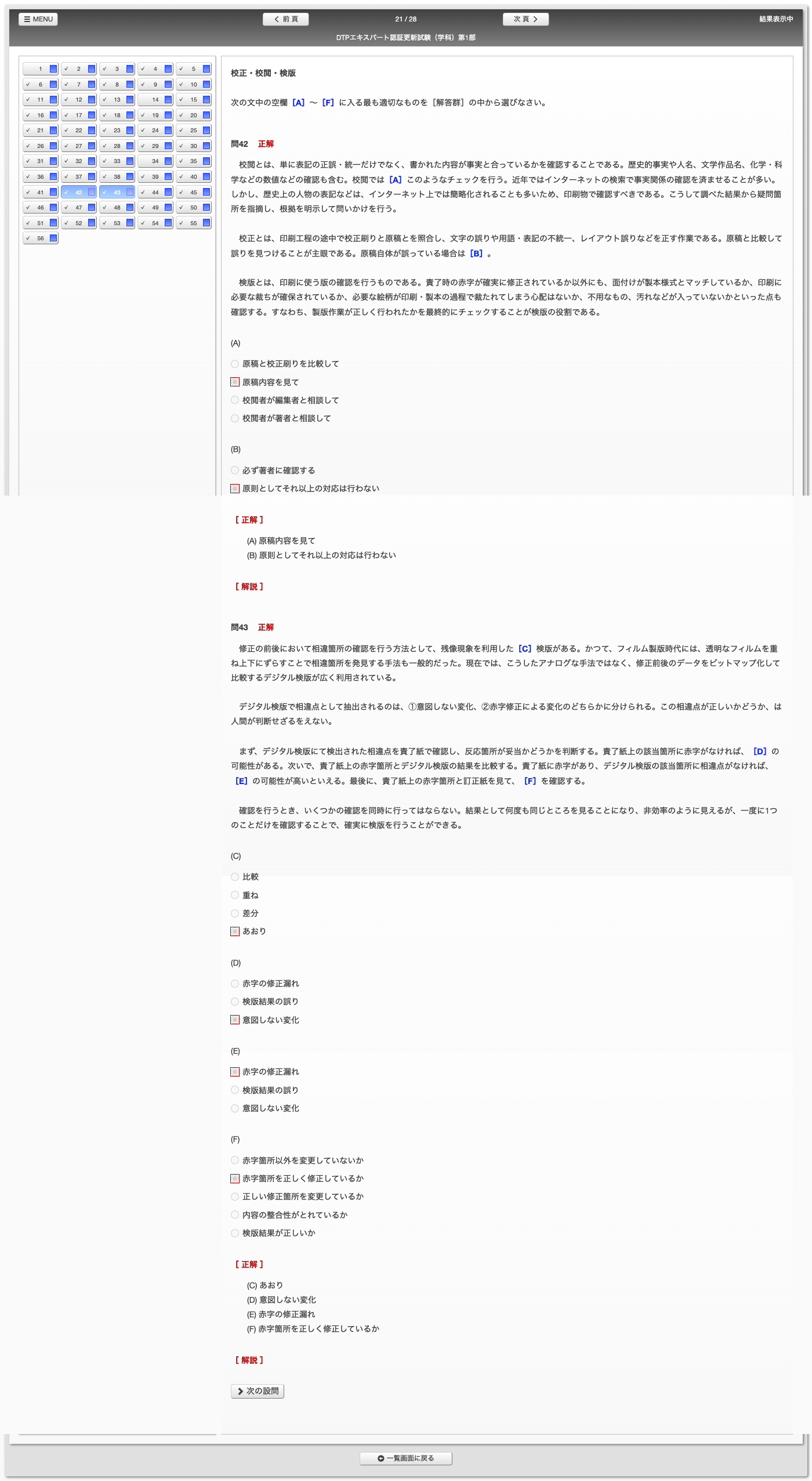This screenshot has width=812, height=1481.
Task: Click the blue square on question 56
Action: click(53, 238)
